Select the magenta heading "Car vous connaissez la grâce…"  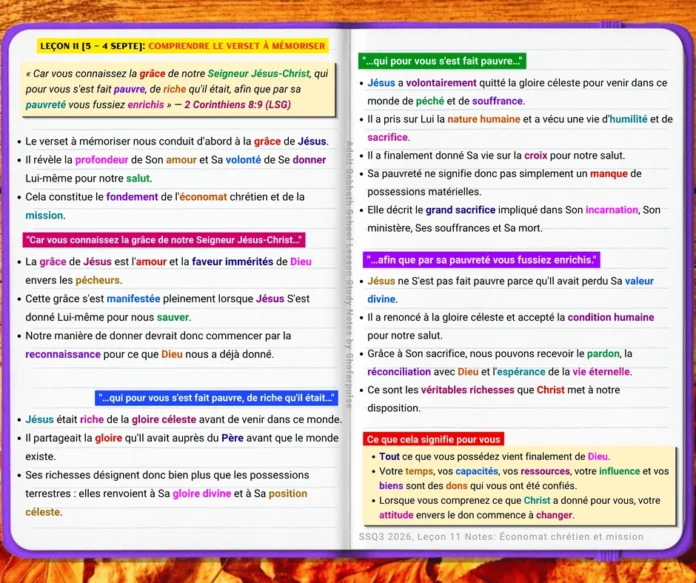(164, 240)
